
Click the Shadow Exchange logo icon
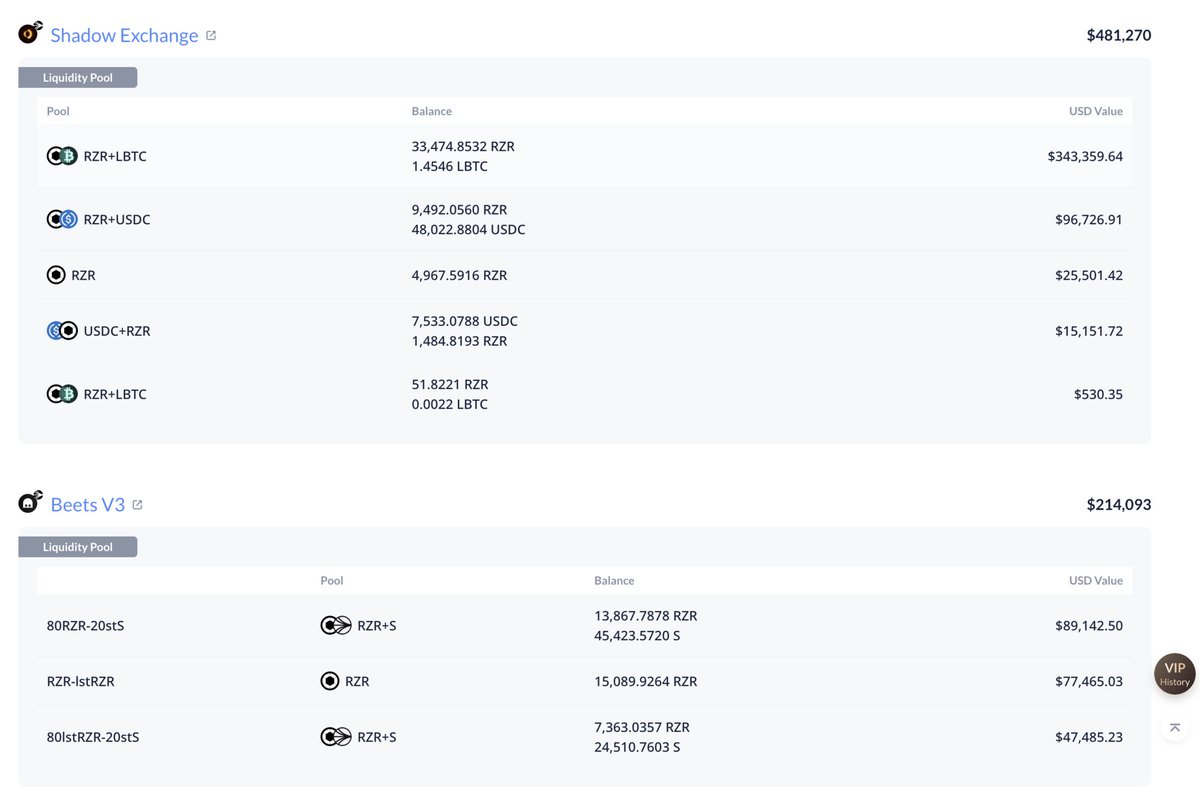click(x=31, y=33)
